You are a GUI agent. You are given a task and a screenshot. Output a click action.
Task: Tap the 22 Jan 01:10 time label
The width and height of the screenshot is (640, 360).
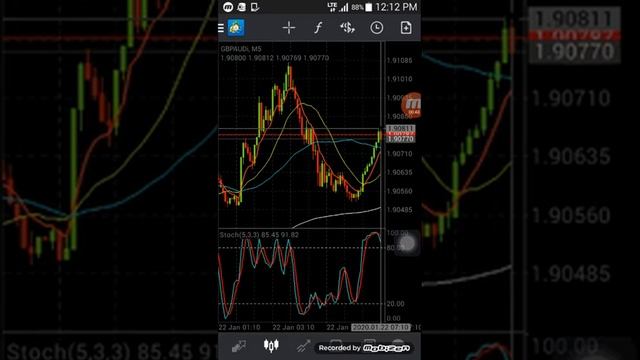pyautogui.click(x=240, y=327)
